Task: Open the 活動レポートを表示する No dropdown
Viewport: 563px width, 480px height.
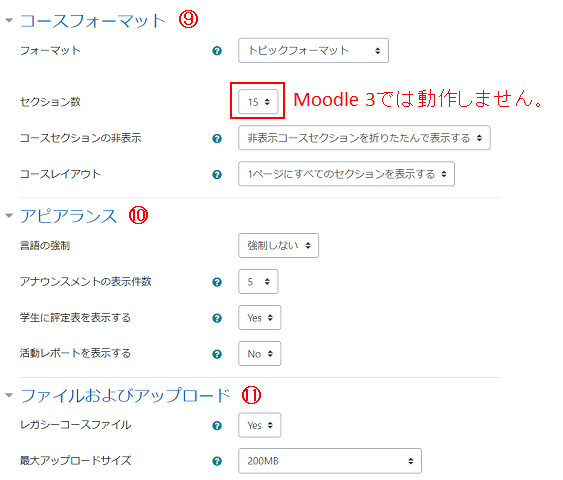Action: tap(260, 354)
